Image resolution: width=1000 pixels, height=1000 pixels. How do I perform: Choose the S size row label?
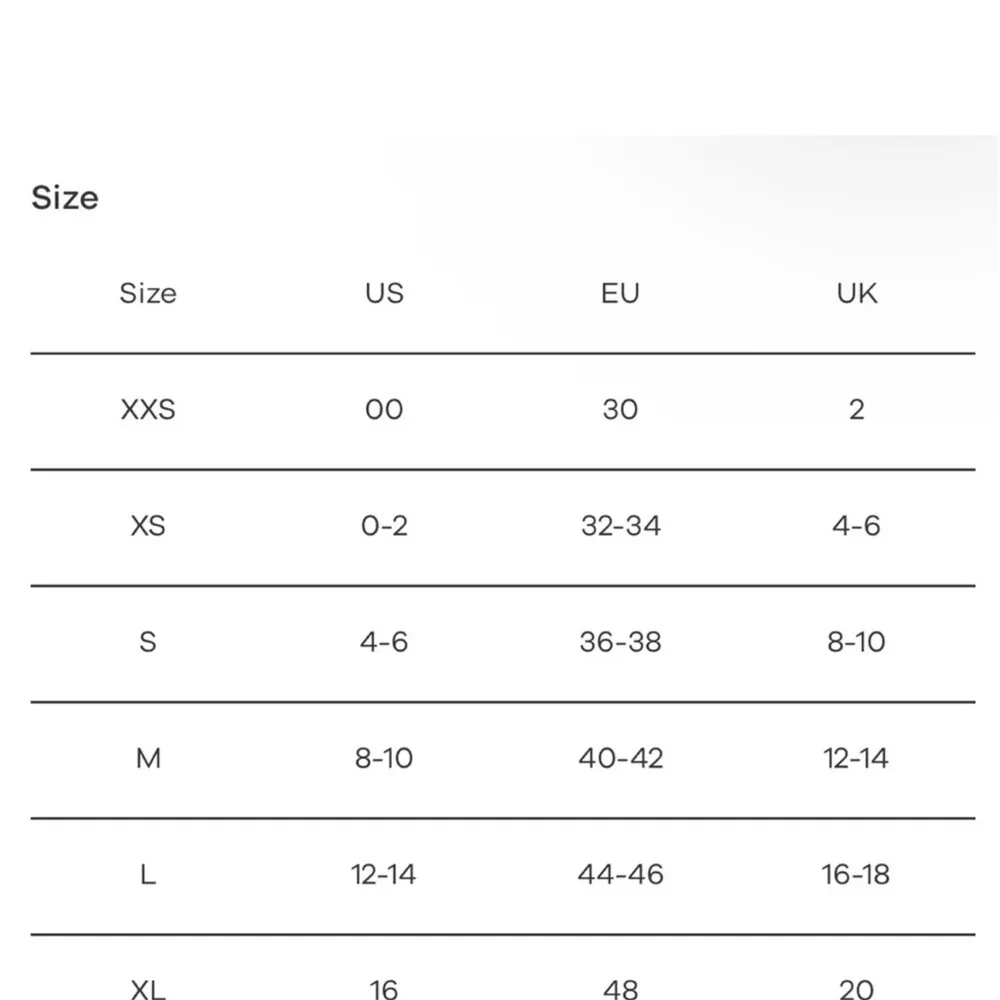coord(148,641)
